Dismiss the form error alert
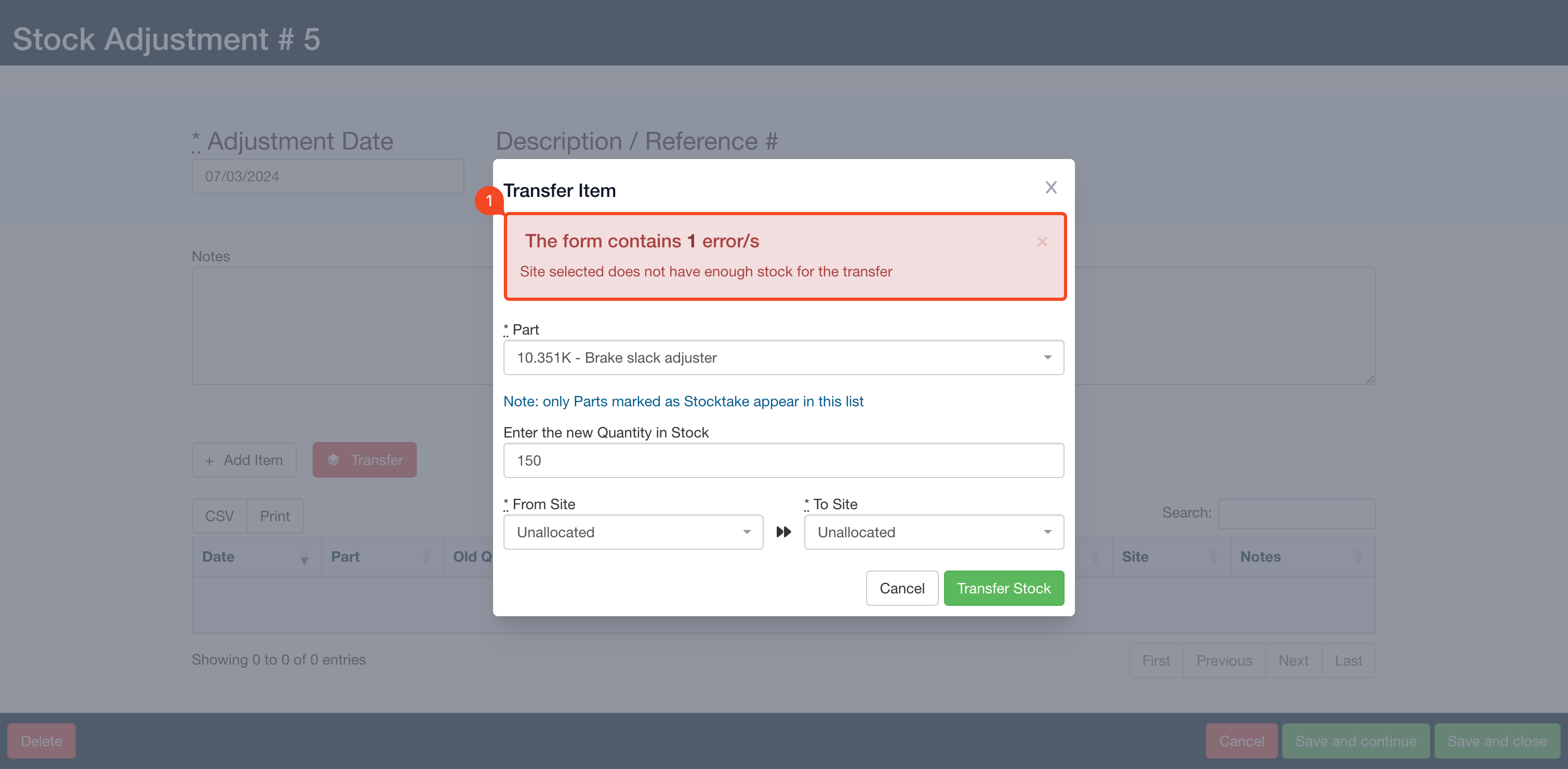 tap(1042, 242)
